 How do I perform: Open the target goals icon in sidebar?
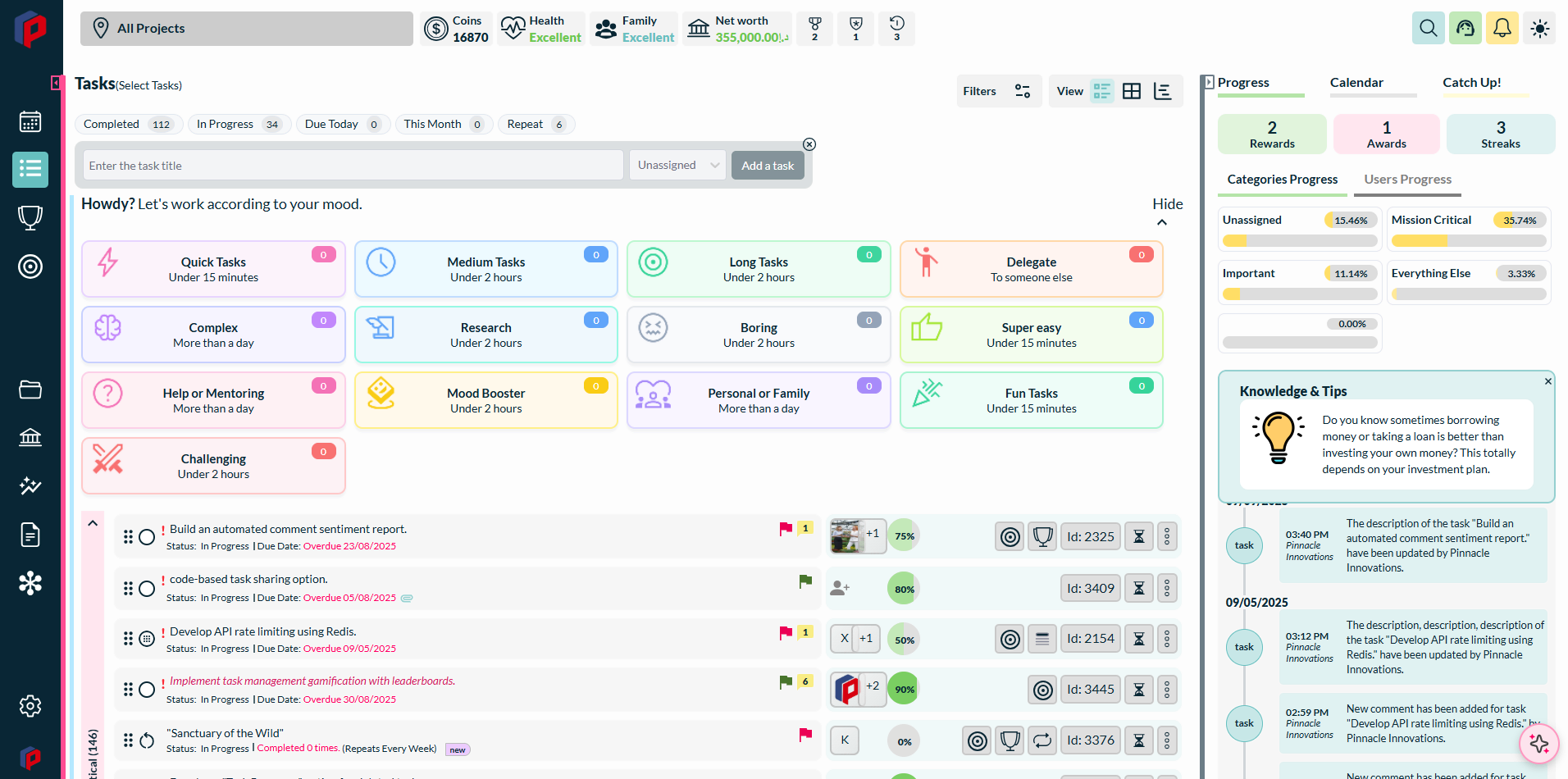[30, 266]
